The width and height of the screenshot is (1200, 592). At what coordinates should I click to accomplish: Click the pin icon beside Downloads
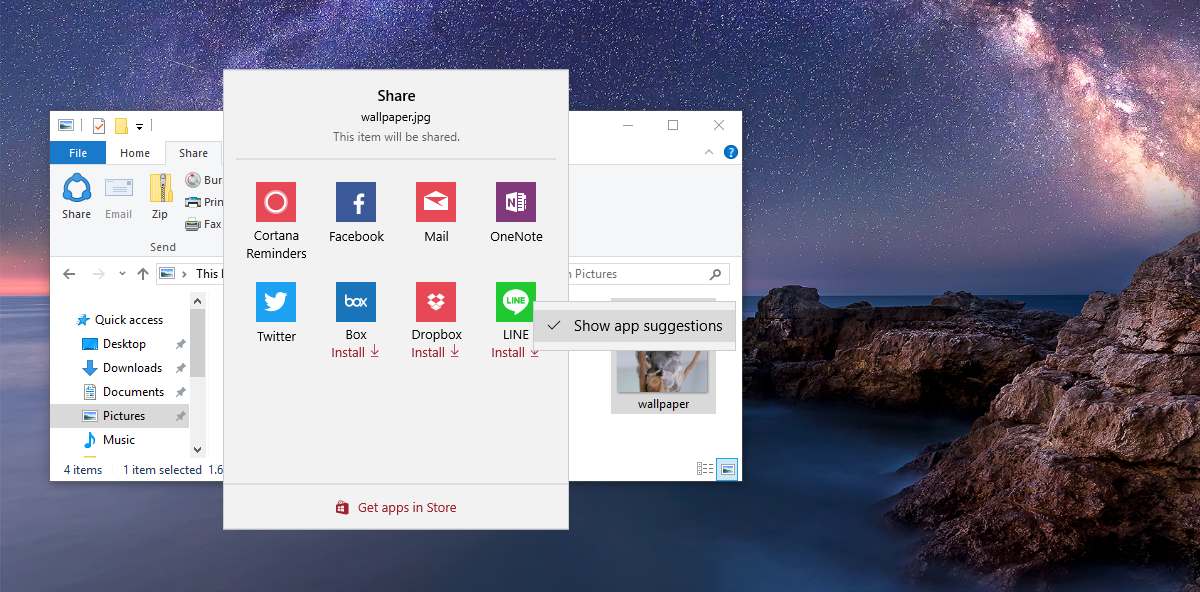pyautogui.click(x=180, y=368)
